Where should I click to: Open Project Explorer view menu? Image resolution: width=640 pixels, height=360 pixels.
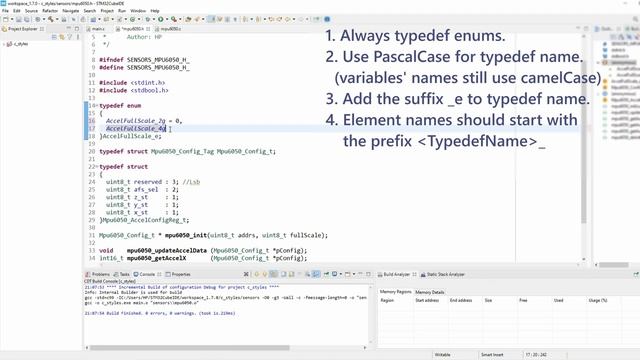point(78,37)
